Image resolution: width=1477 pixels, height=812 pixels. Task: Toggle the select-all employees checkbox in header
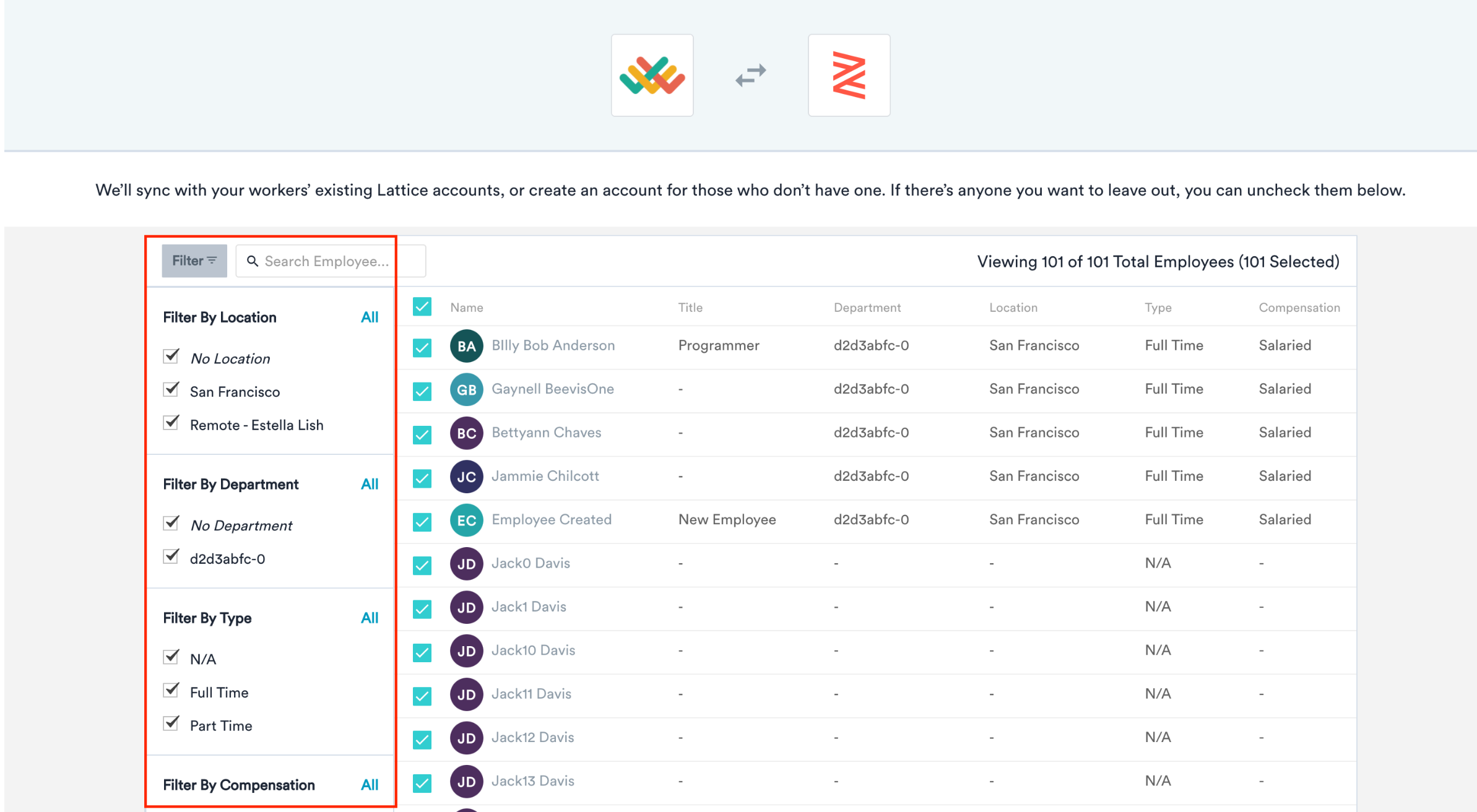tap(422, 306)
